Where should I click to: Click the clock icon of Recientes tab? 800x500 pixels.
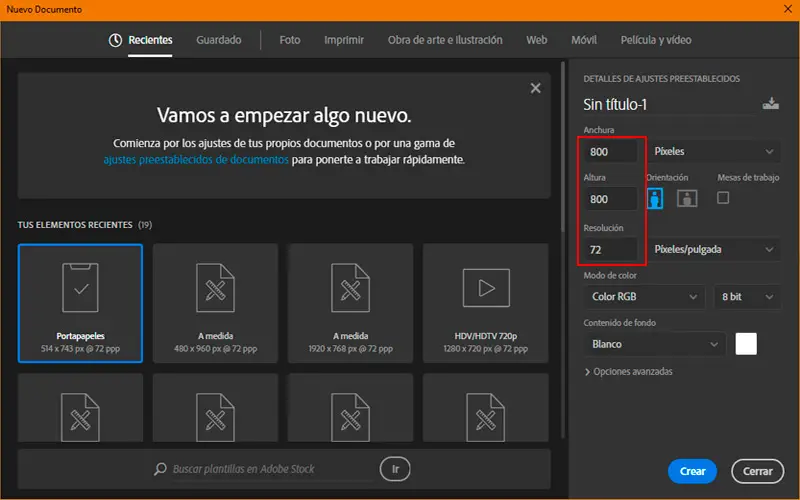(115, 40)
